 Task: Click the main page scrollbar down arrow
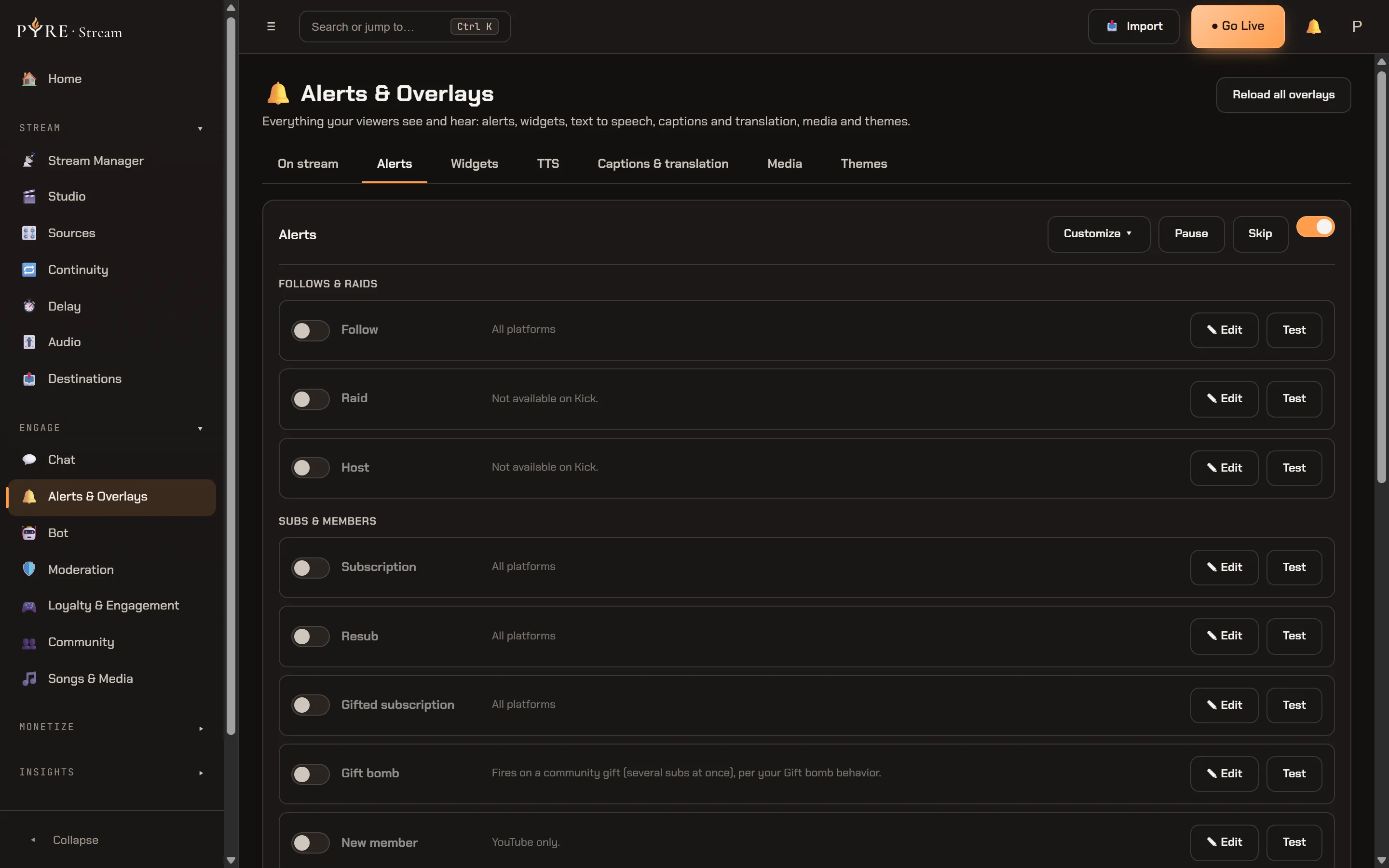pyautogui.click(x=1382, y=860)
